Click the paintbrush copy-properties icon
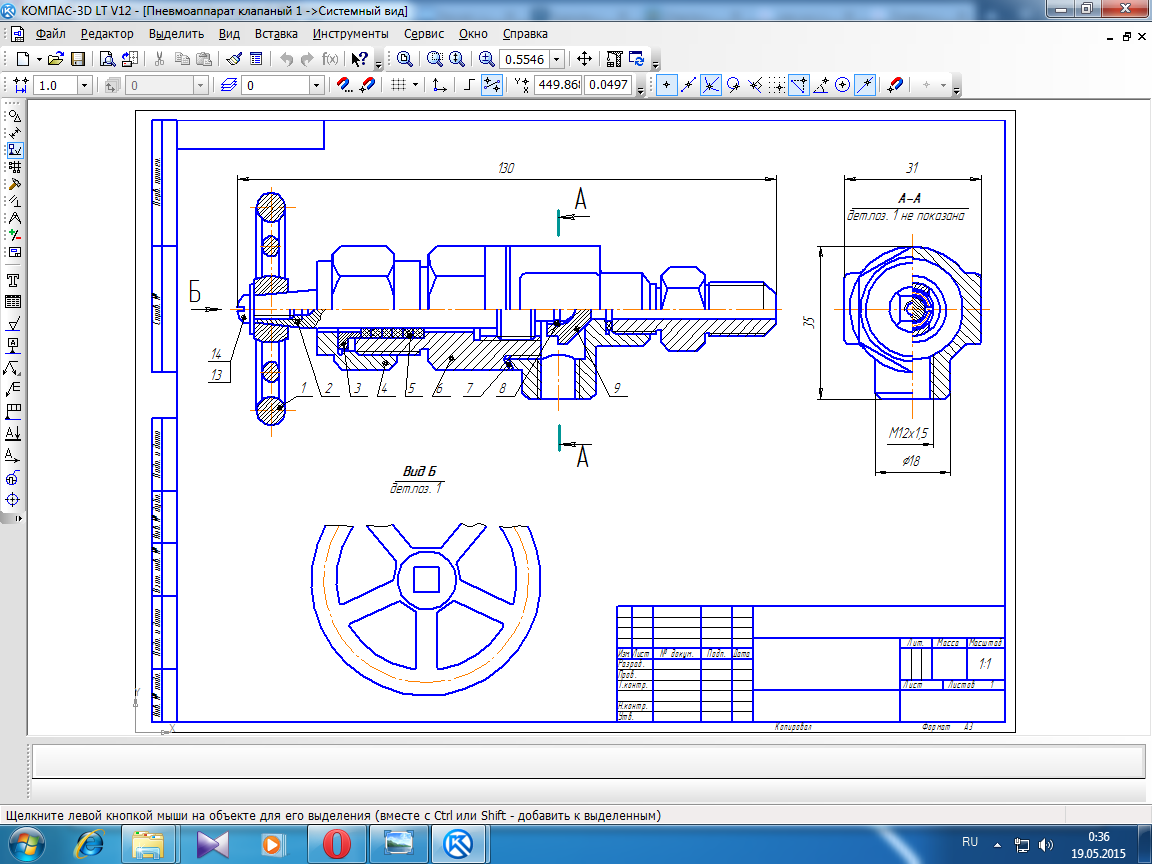 [234, 59]
